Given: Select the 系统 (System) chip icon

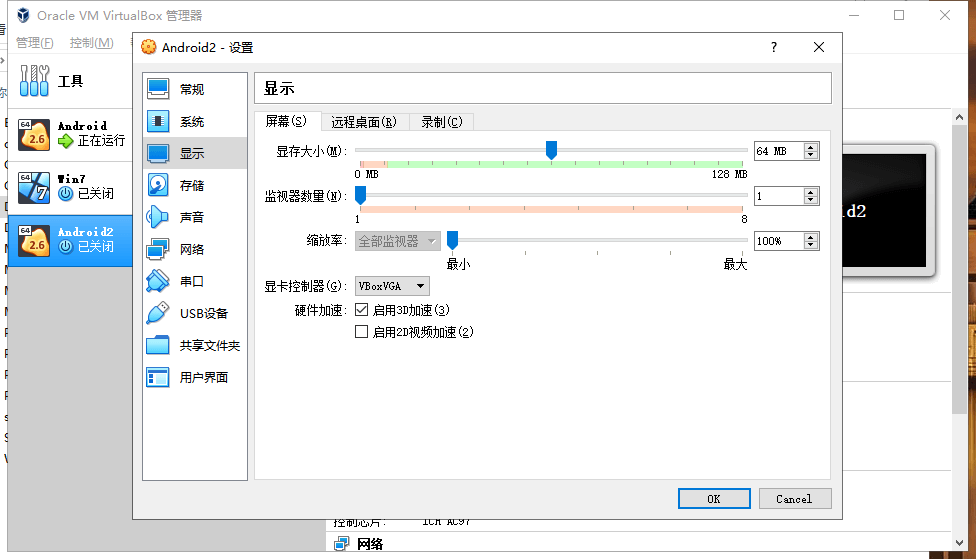Looking at the screenshot, I should tap(158, 121).
